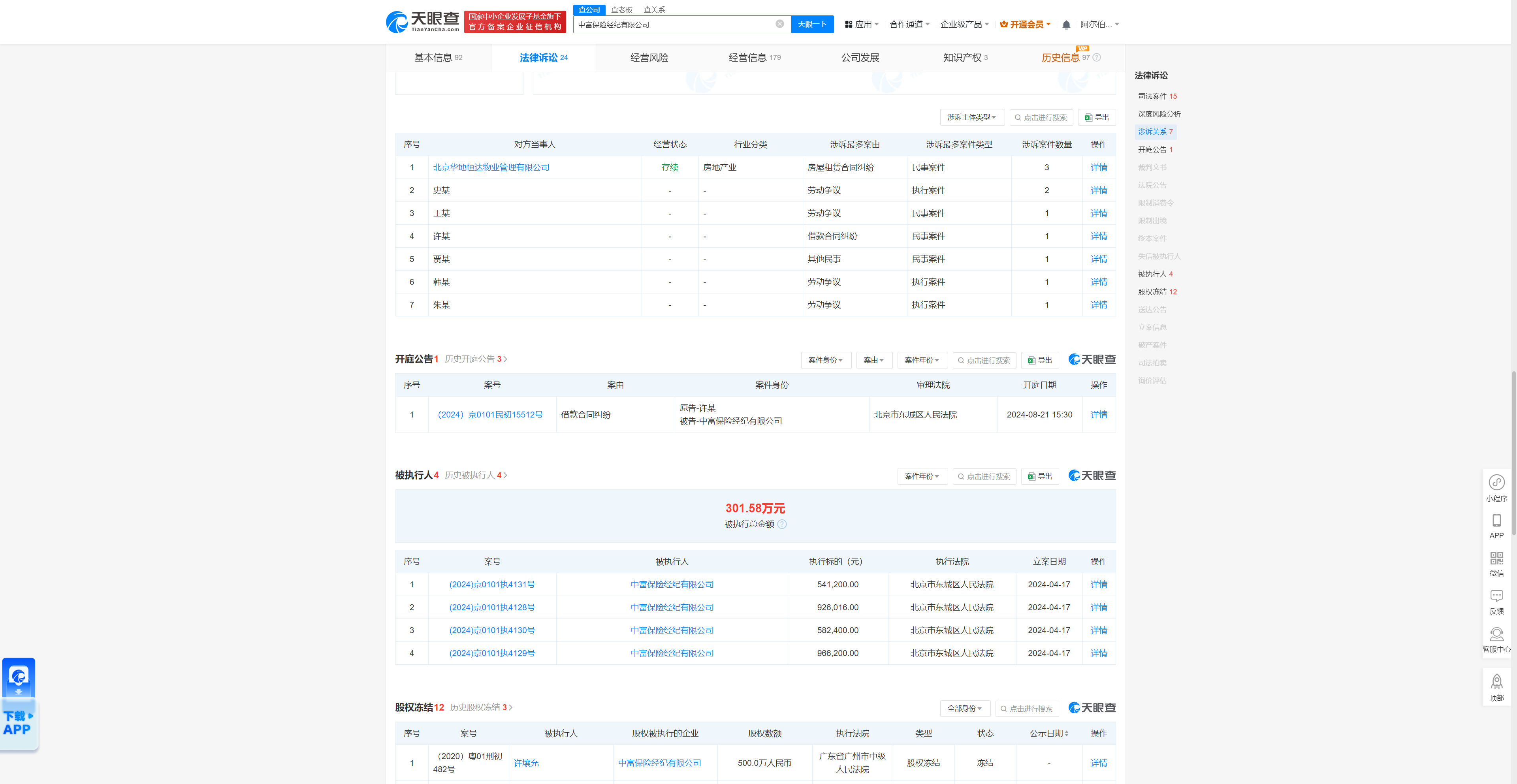
Task: Open the 案件年份 dropdown in 开庭公告
Action: [x=922, y=360]
